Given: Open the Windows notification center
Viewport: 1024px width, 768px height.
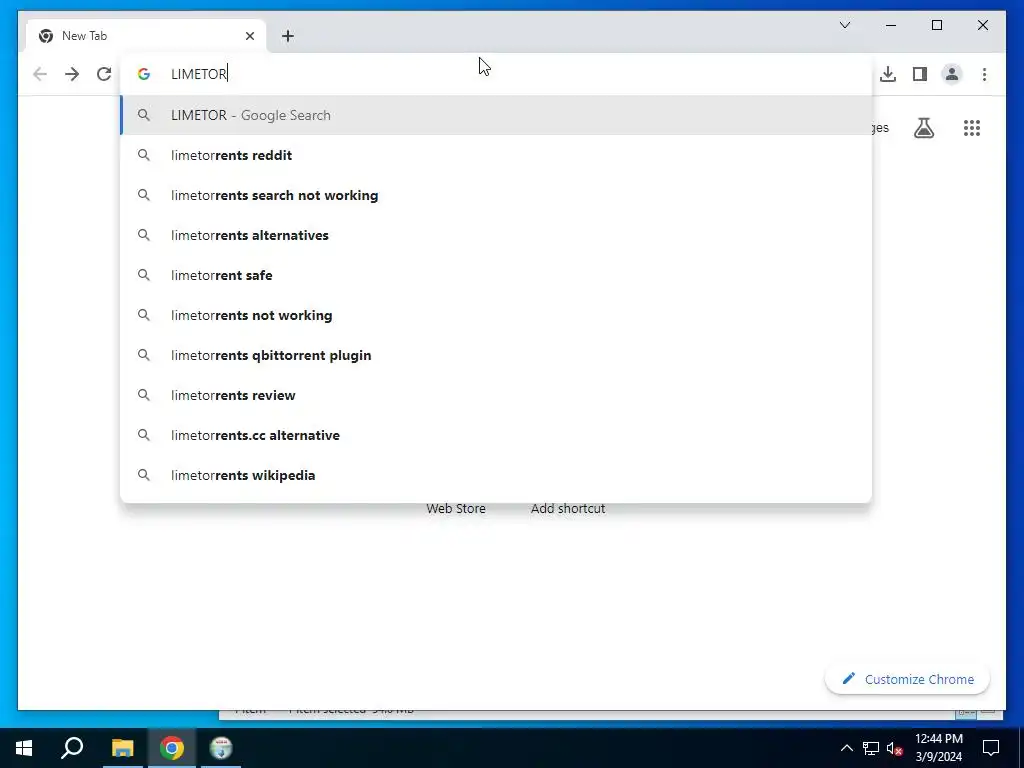Looking at the screenshot, I should 991,748.
